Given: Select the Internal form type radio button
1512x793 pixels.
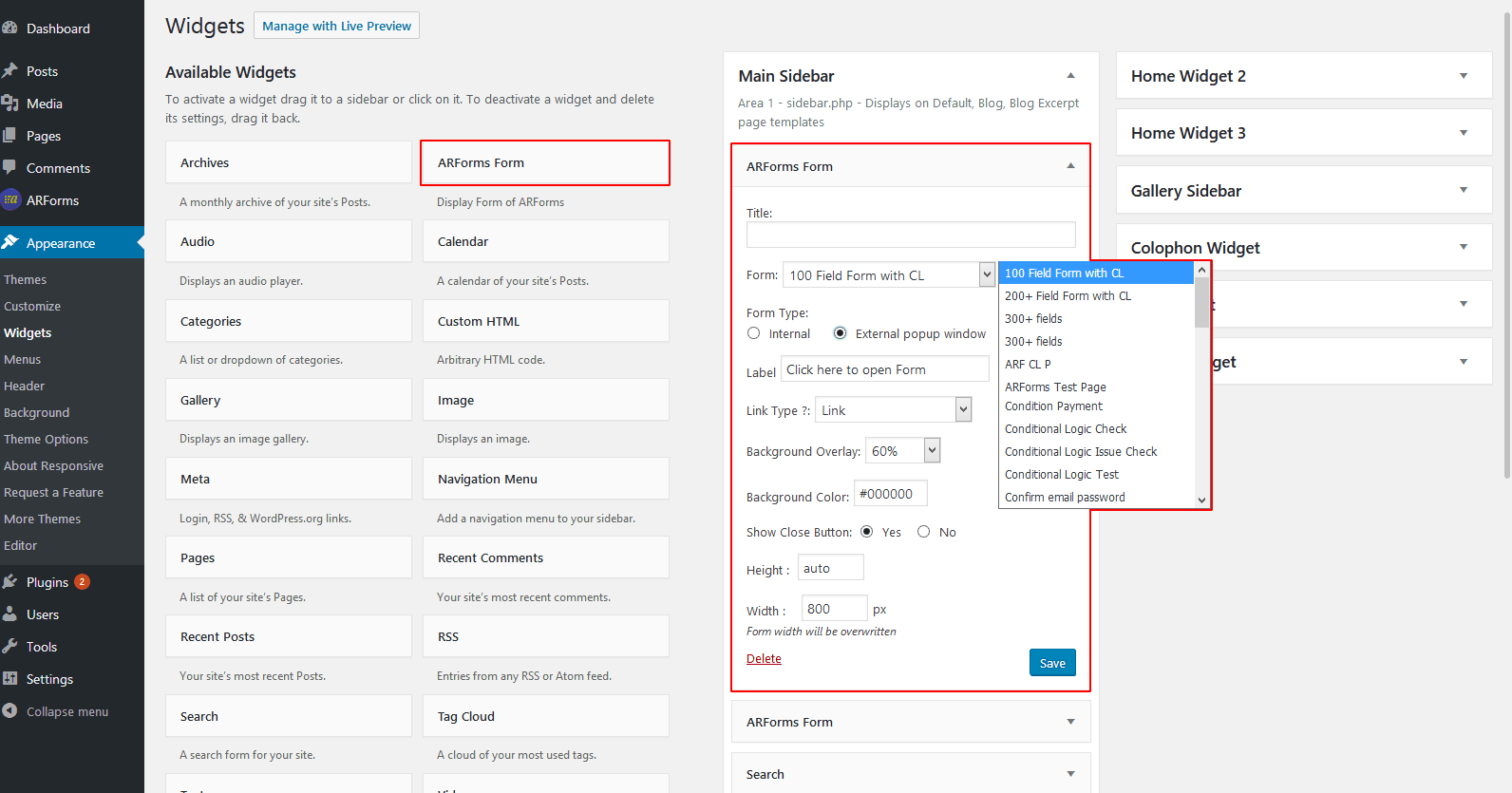Looking at the screenshot, I should click(x=754, y=333).
